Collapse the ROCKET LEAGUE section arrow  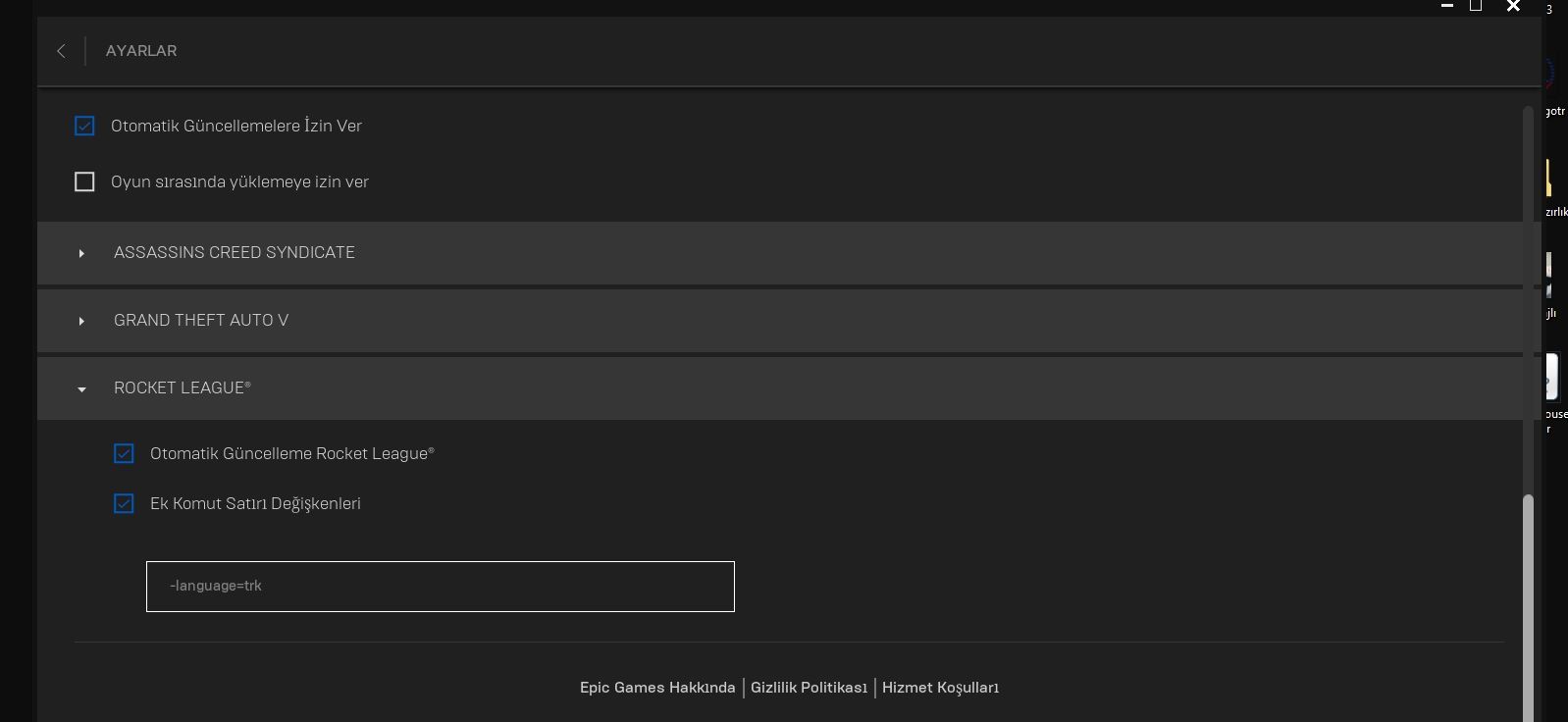[81, 389]
